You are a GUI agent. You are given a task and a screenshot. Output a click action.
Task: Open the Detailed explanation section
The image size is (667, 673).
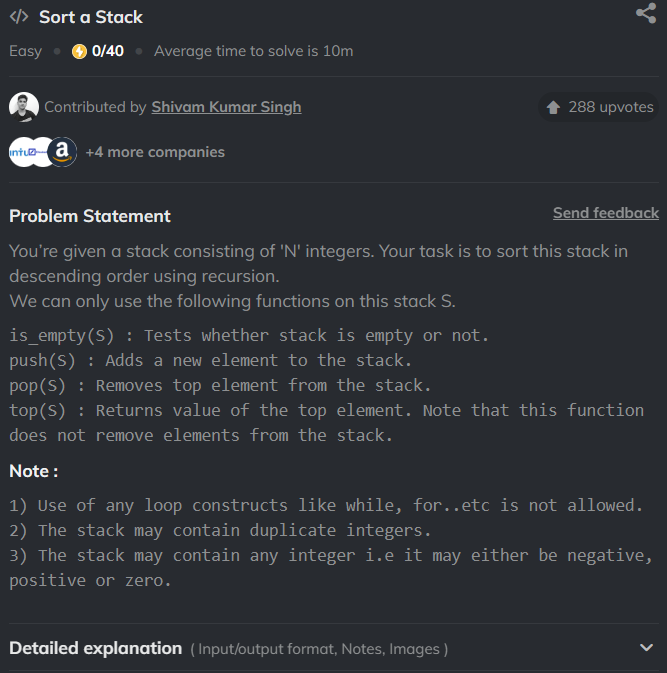[334, 648]
